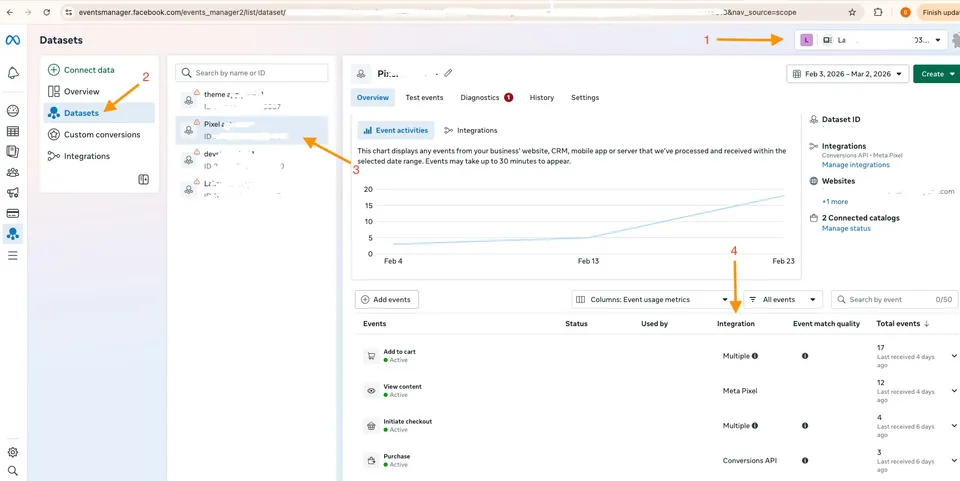Click the Add to cart event icon
This screenshot has height=481, width=960.
370,356
